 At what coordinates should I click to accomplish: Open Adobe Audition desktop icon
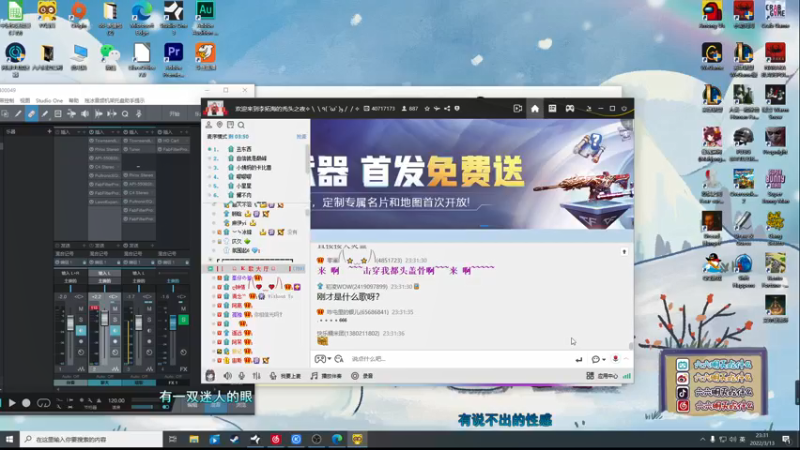[205, 18]
